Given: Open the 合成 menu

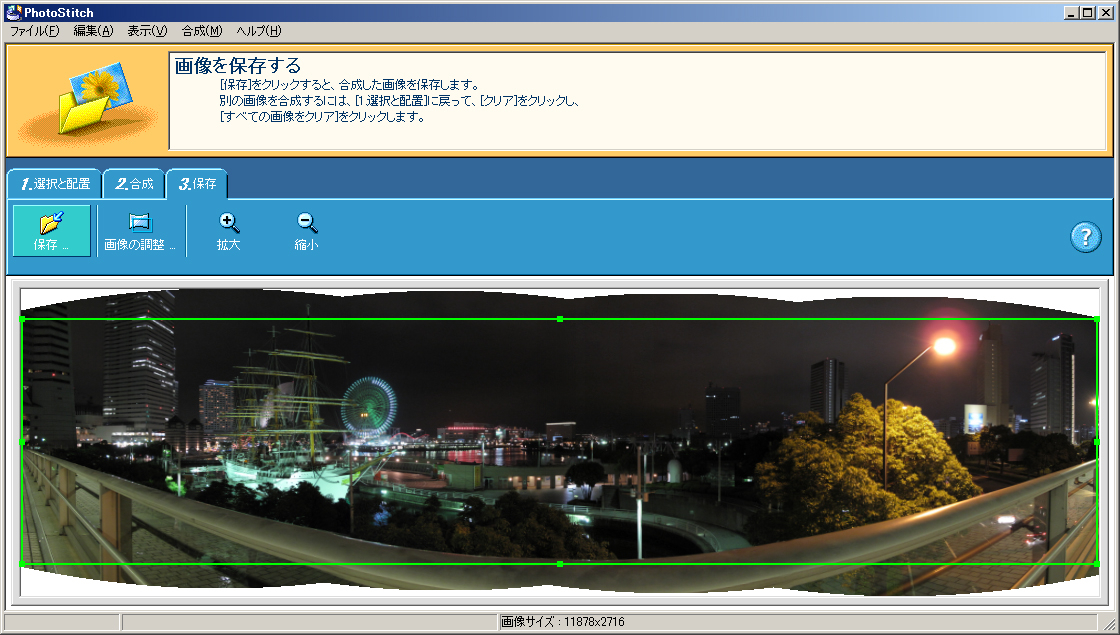Looking at the screenshot, I should click(x=203, y=31).
